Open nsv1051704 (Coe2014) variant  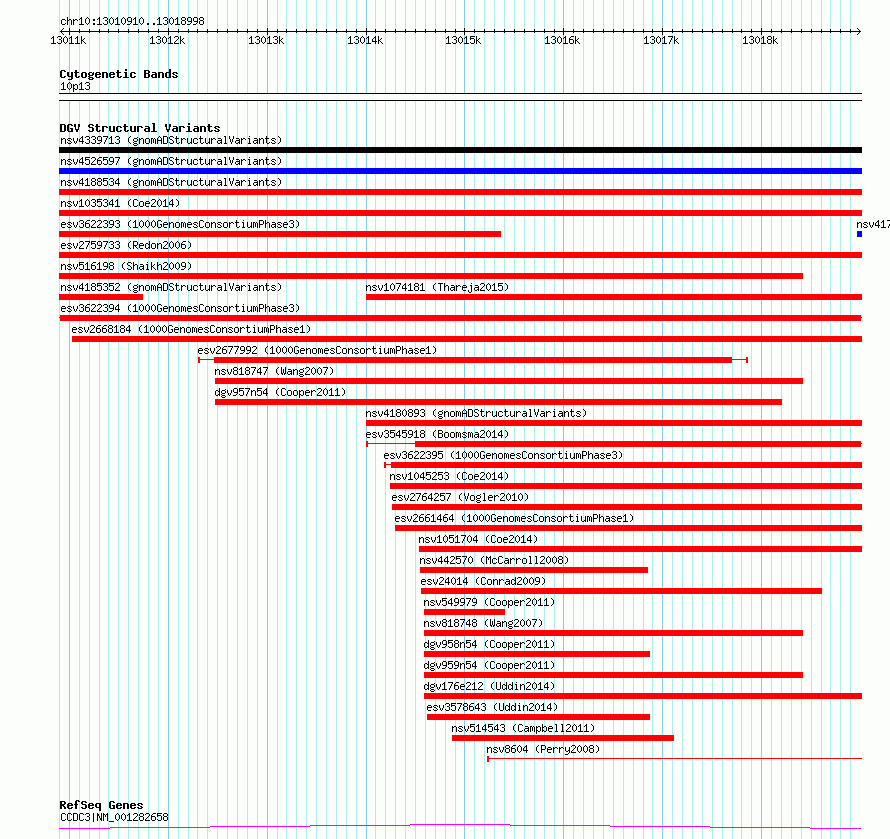point(478,539)
